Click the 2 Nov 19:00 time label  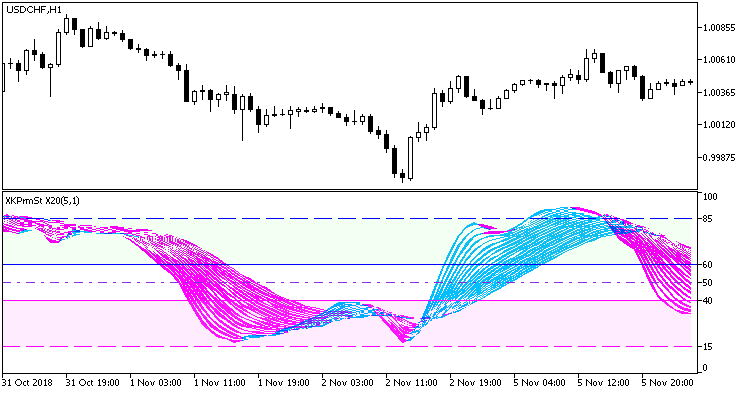[x=476, y=383]
